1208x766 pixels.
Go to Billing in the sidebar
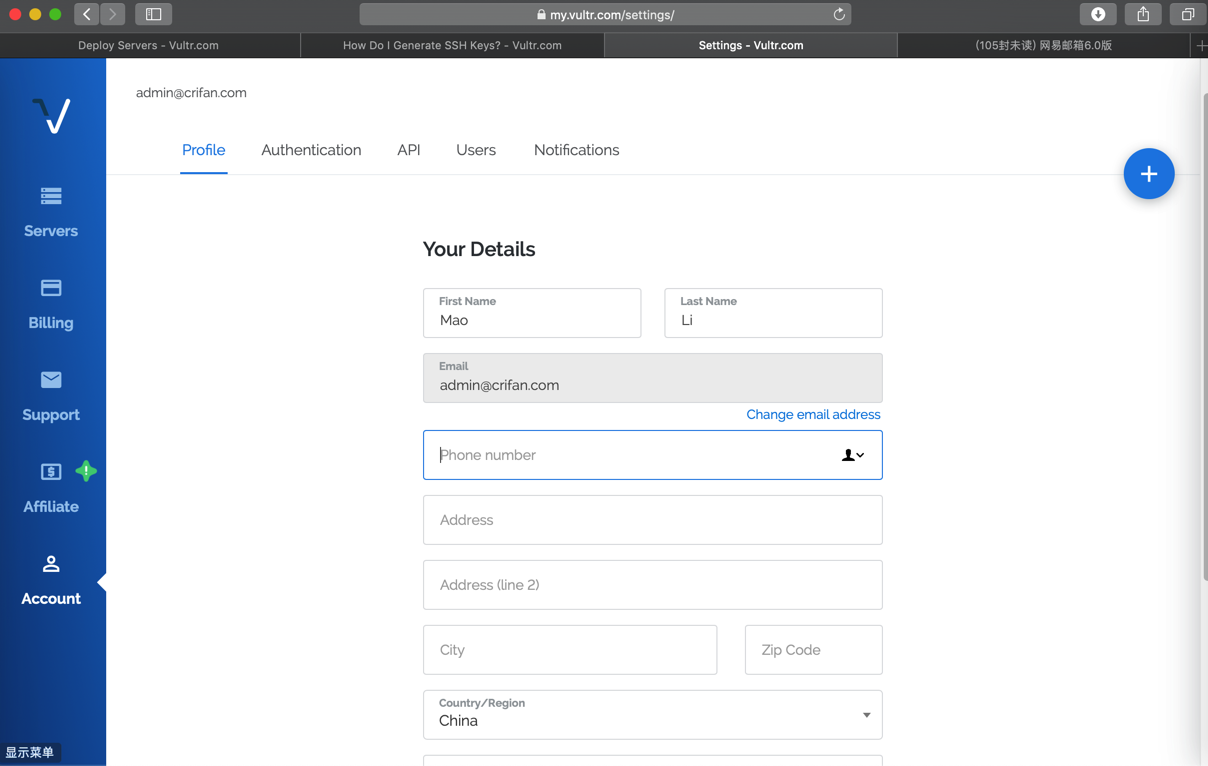[x=51, y=303]
